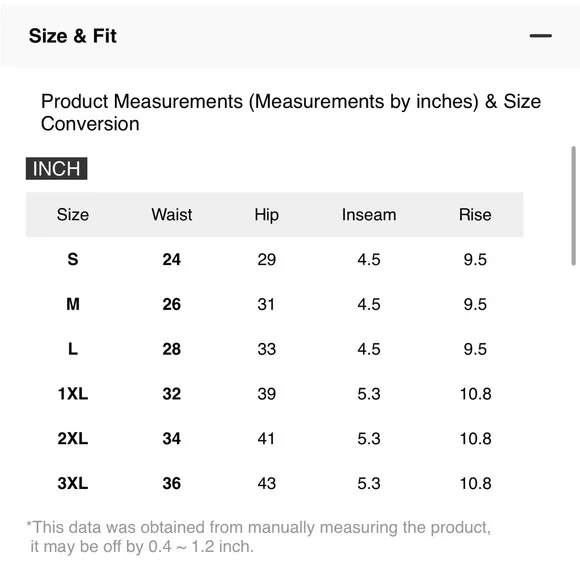Select the INCH unit tab
The height and width of the screenshot is (580, 580).
[x=57, y=169]
